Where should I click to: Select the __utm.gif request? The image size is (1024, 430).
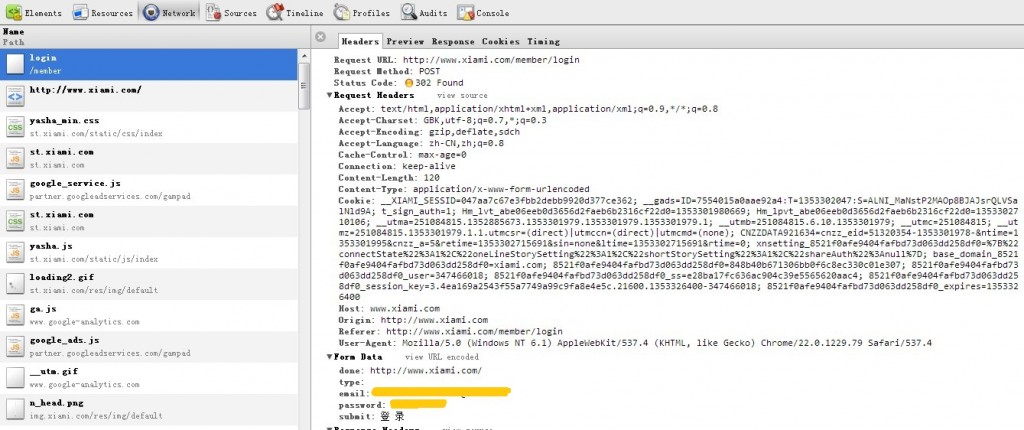pos(149,378)
